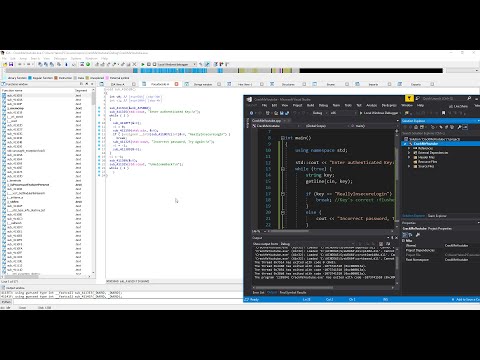Collapse the Misc section in Properties
The image size is (480, 360).
tap(404, 240)
